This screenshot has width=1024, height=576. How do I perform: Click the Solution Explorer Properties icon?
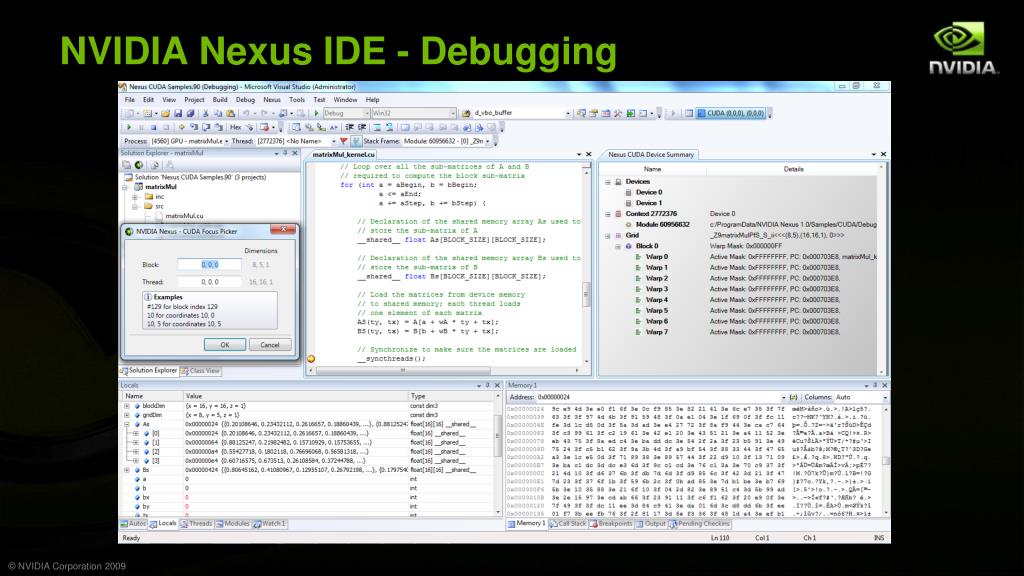[x=127, y=165]
